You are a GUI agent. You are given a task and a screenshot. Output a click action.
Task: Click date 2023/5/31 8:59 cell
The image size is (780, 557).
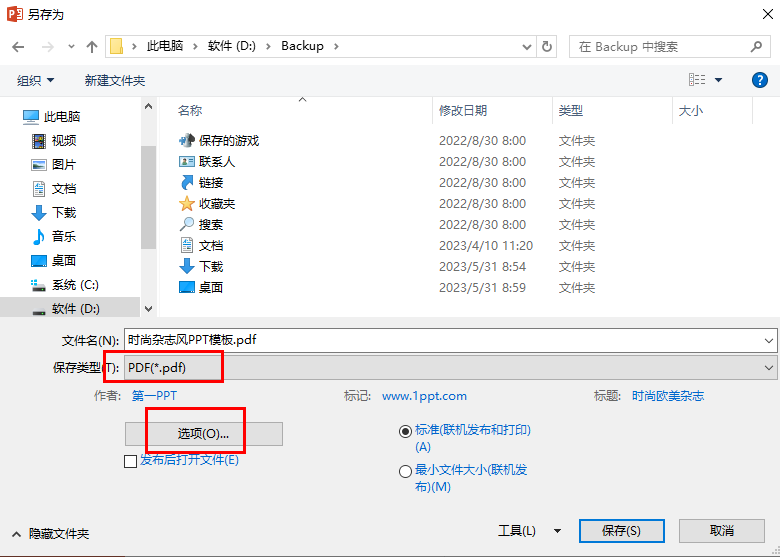482,287
